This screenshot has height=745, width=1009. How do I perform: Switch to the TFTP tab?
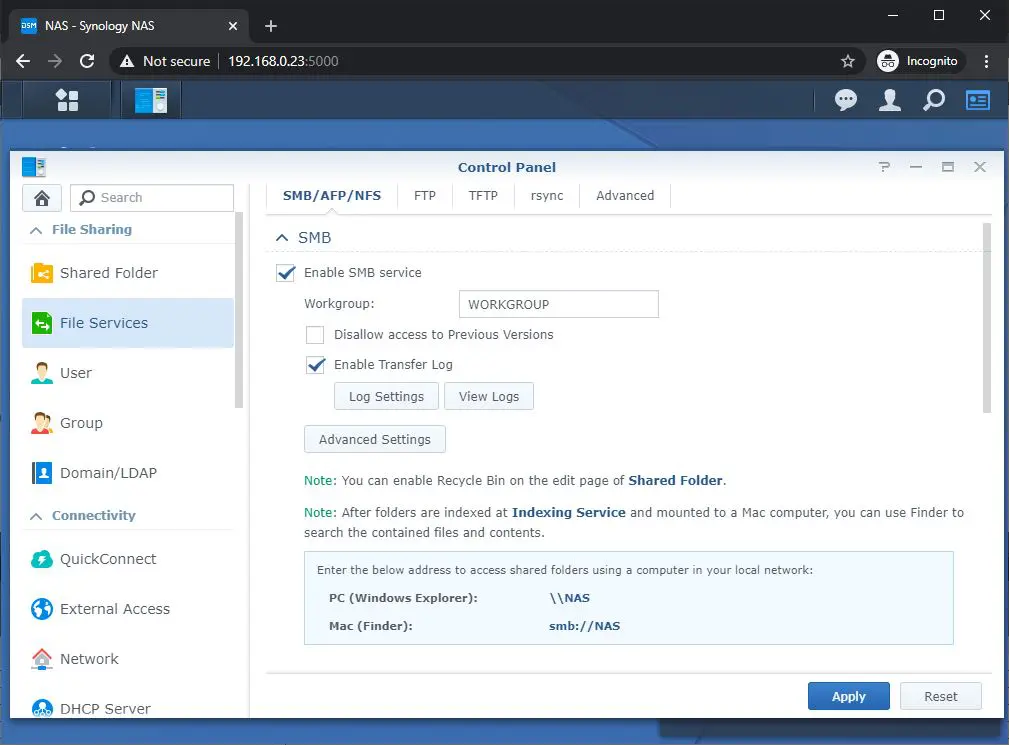click(x=483, y=196)
